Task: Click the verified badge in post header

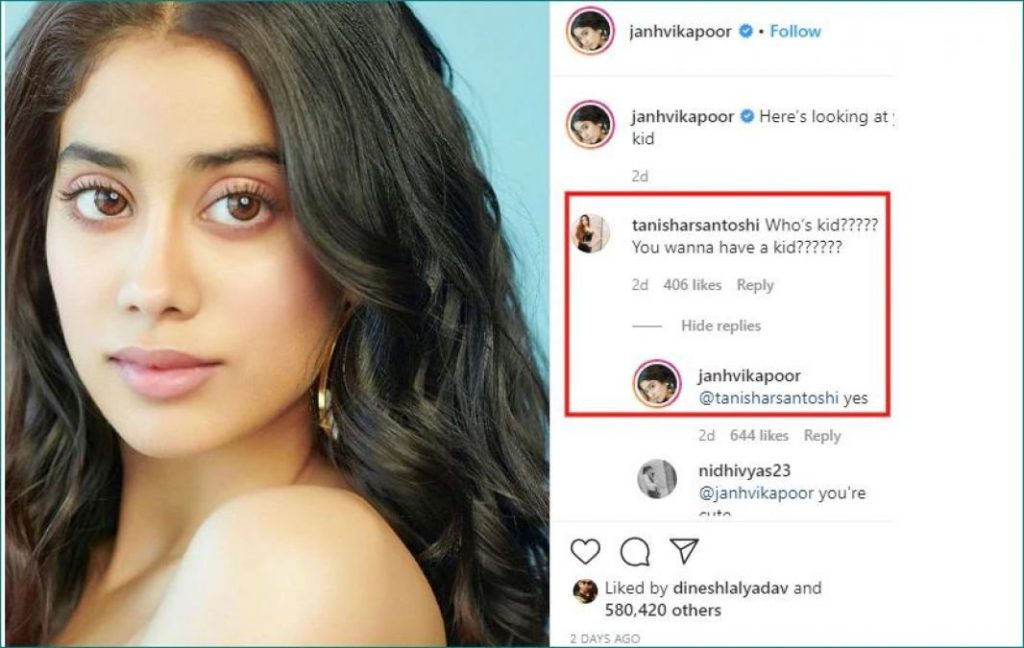Action: point(745,32)
